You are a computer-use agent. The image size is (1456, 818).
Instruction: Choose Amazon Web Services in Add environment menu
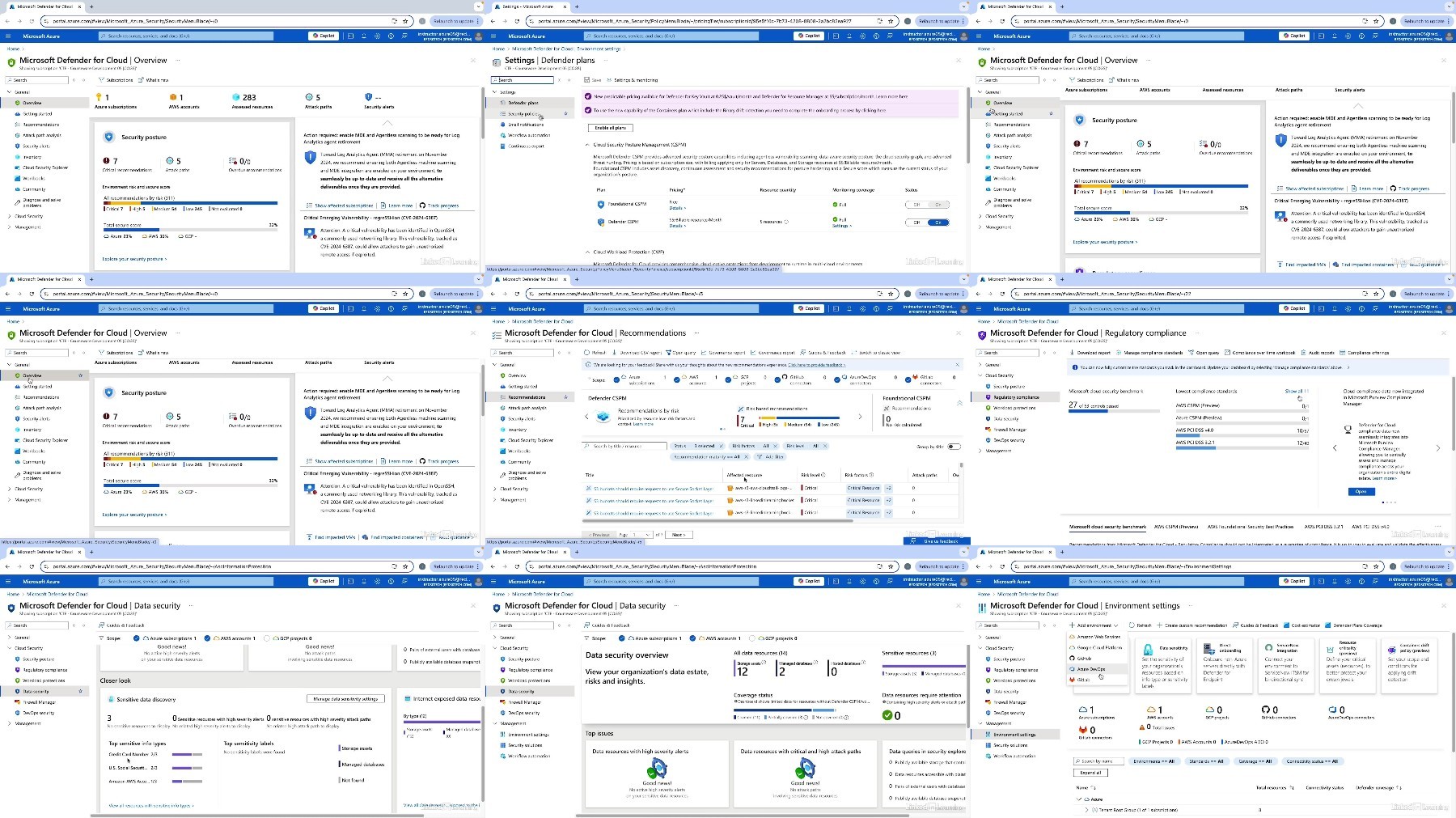[x=1098, y=637]
